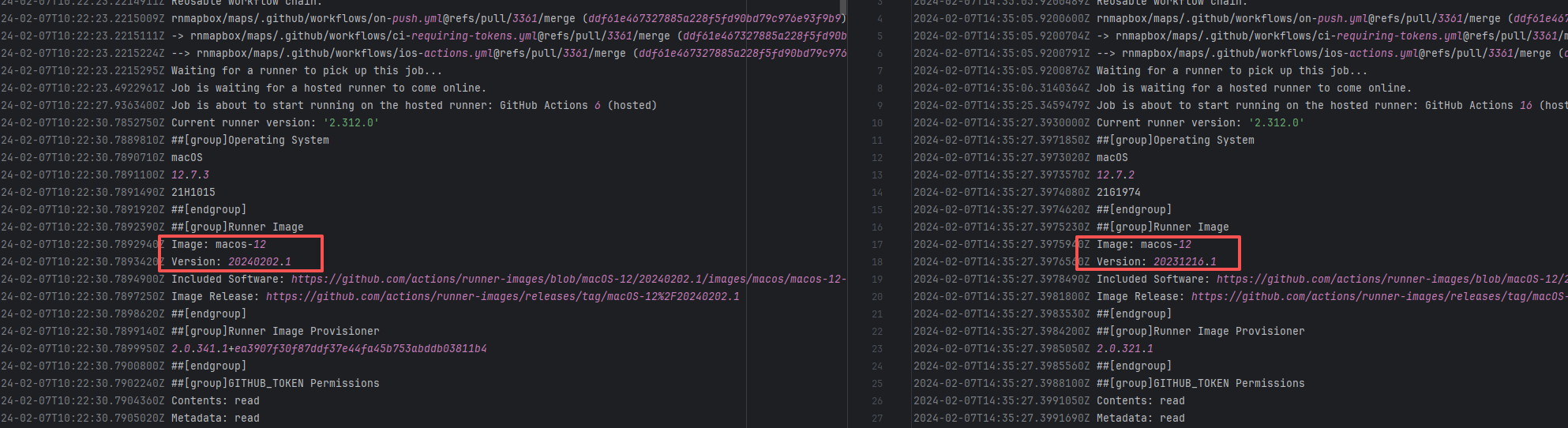The image size is (1568, 428).
Task: Click line number 10 in the right gutter
Action: pos(877,123)
